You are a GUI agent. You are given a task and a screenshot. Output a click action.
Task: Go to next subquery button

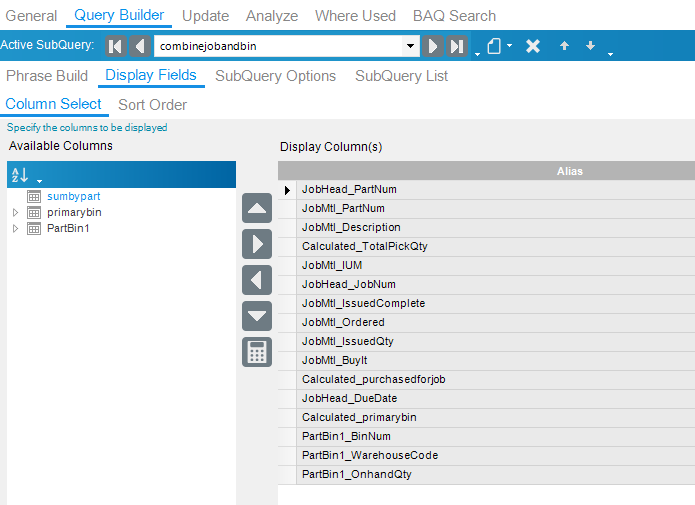[x=433, y=46]
